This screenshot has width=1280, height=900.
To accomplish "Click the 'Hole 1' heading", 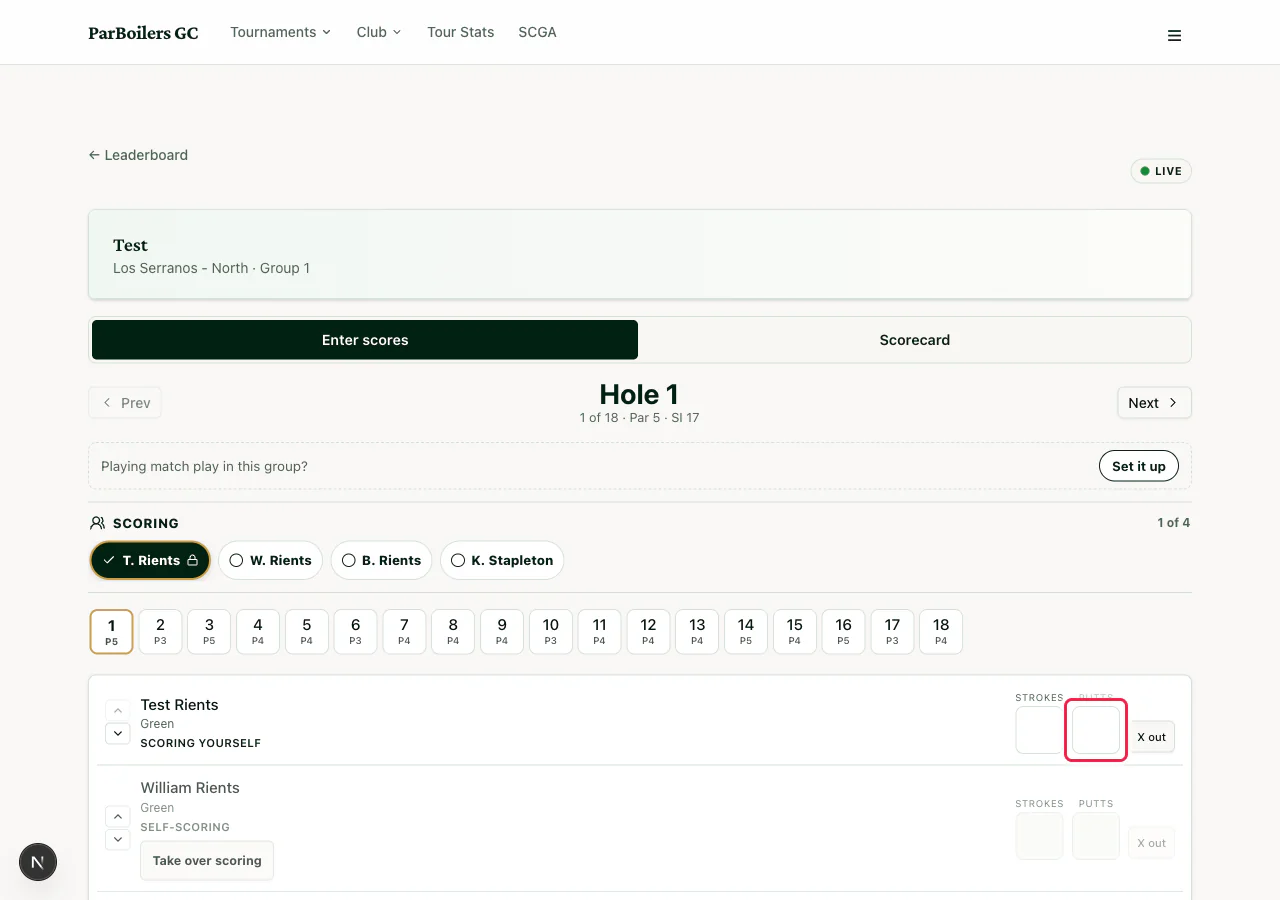I will [639, 394].
